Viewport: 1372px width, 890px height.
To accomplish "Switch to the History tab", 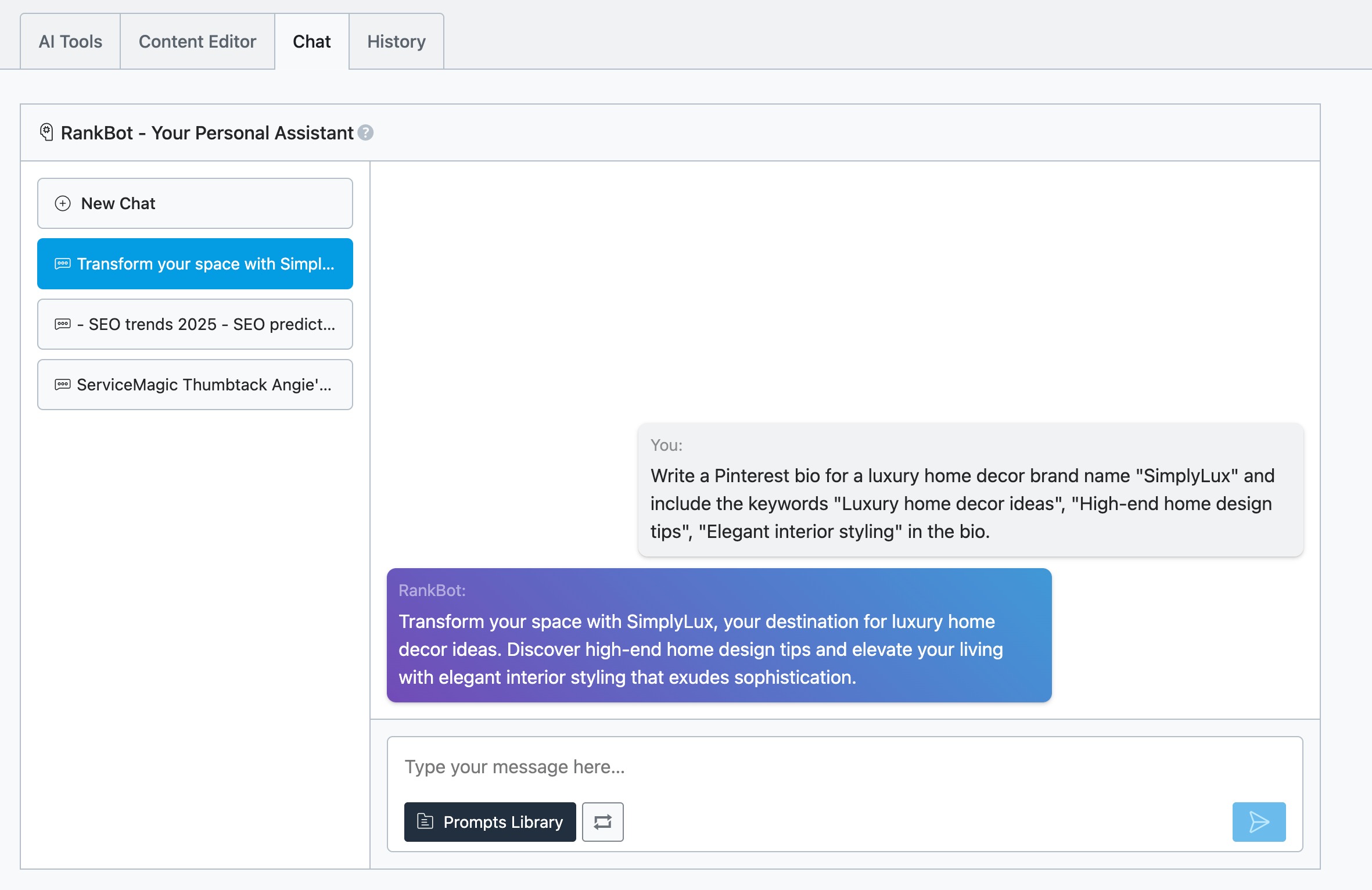I will [396, 41].
